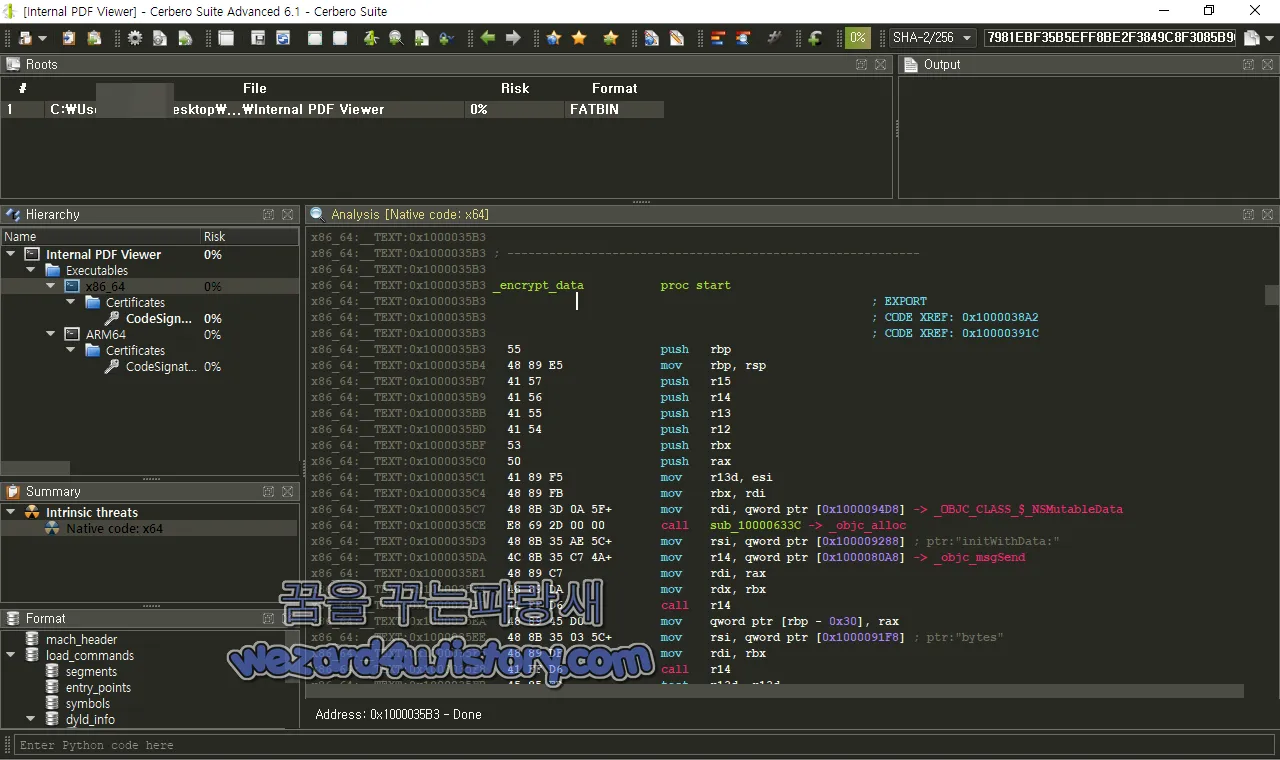Float the Roots panel
Screen dimensions: 1280x760
click(861, 64)
